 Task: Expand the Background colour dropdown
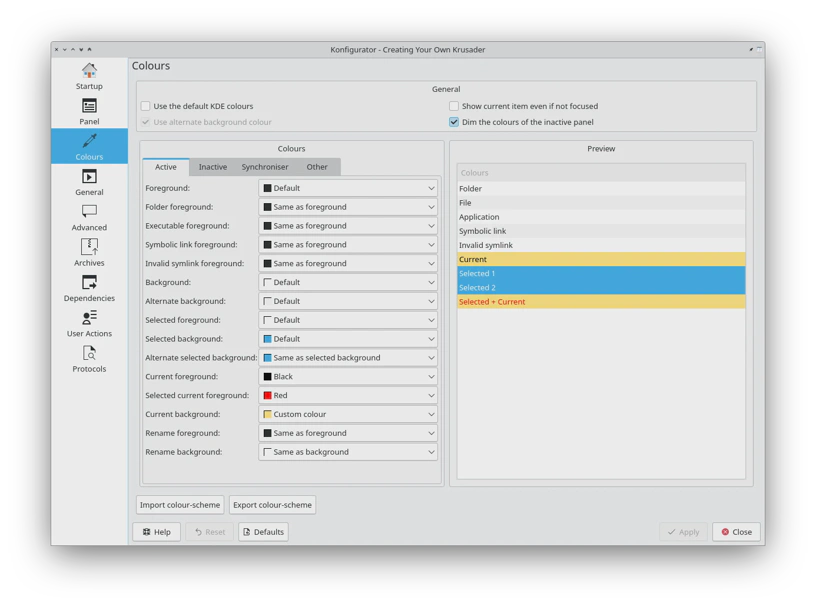click(x=348, y=282)
